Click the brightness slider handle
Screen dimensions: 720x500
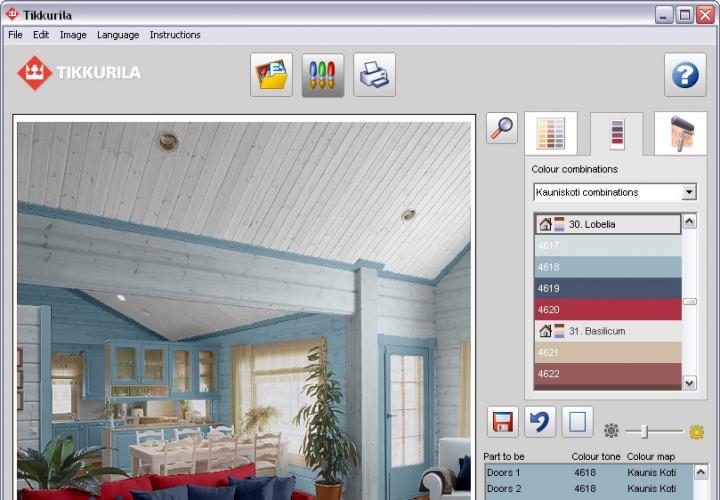[x=645, y=431]
